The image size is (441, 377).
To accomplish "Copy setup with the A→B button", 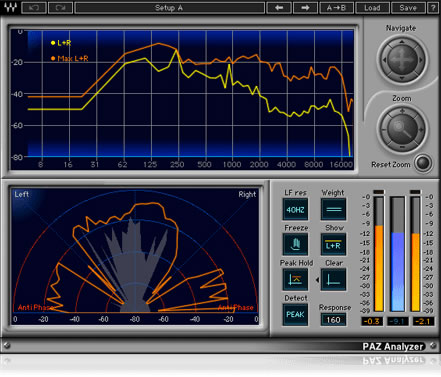I will (x=336, y=8).
